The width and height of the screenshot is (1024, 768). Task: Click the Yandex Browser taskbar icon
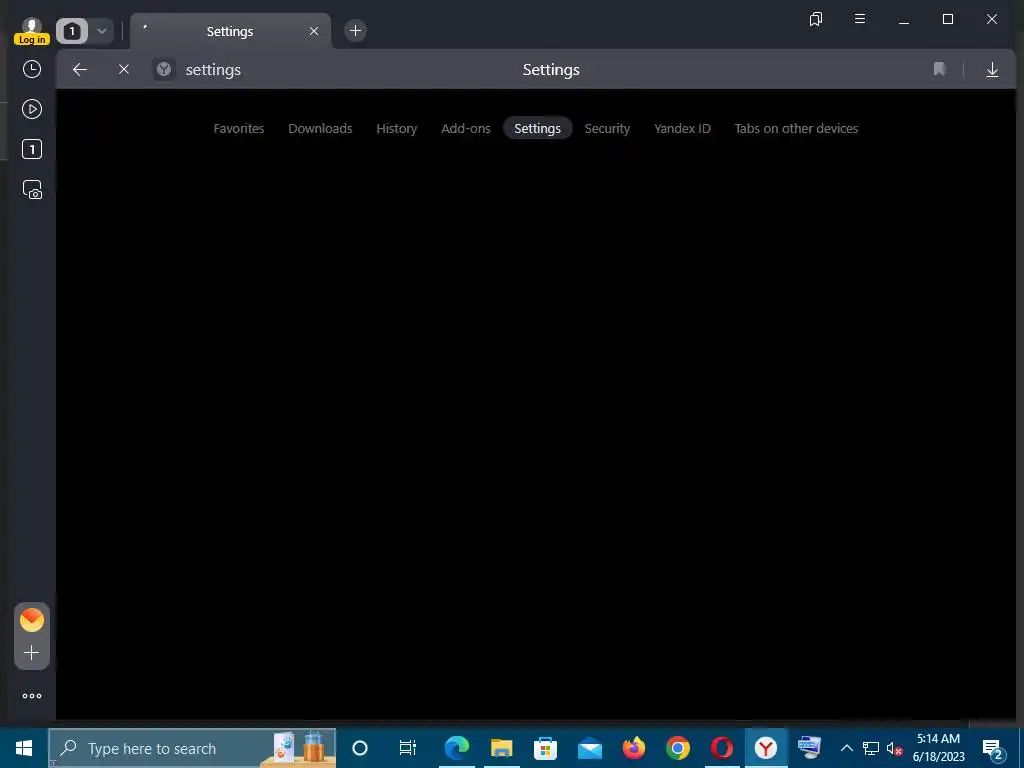coord(766,748)
